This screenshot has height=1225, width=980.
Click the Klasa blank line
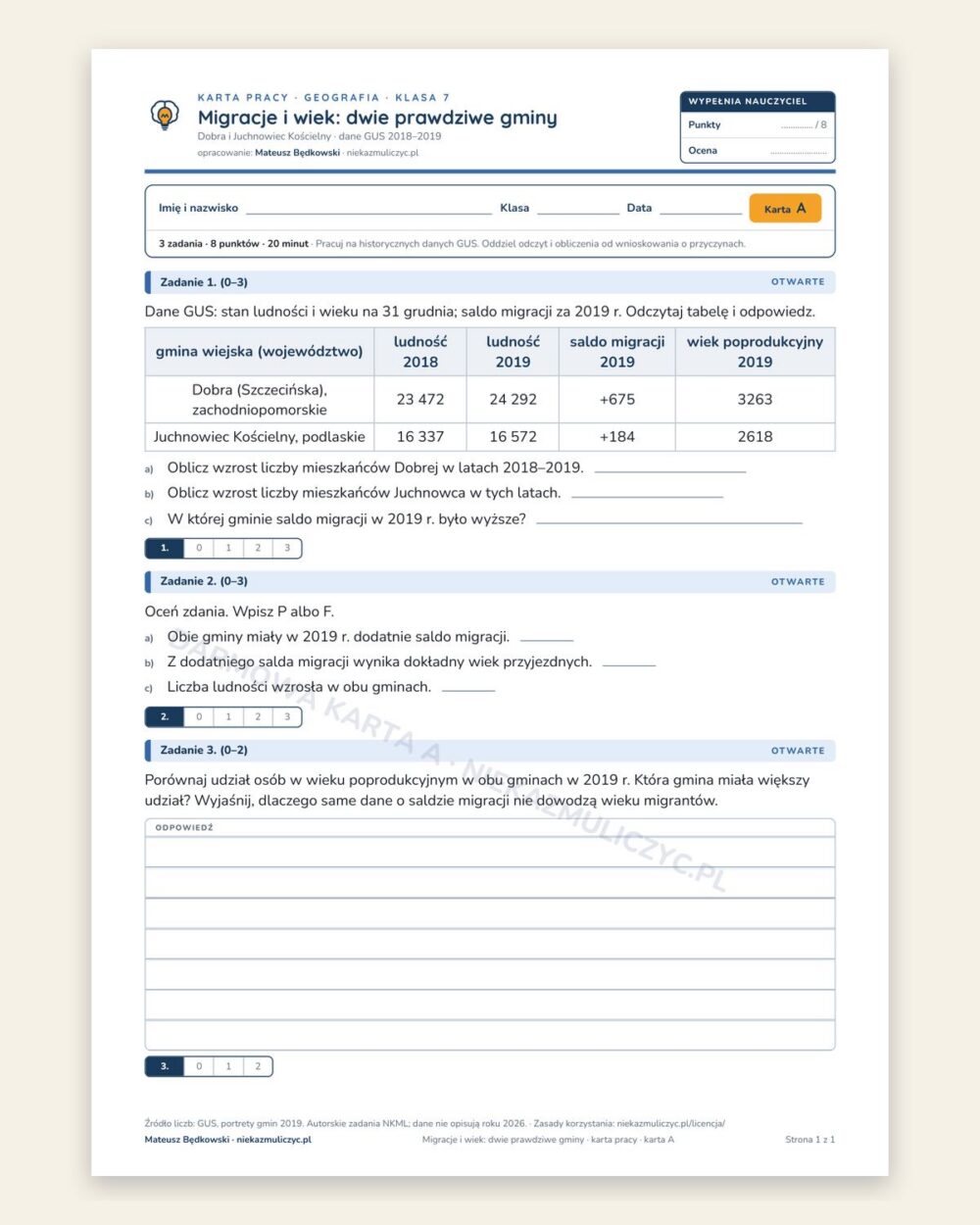pos(578,209)
